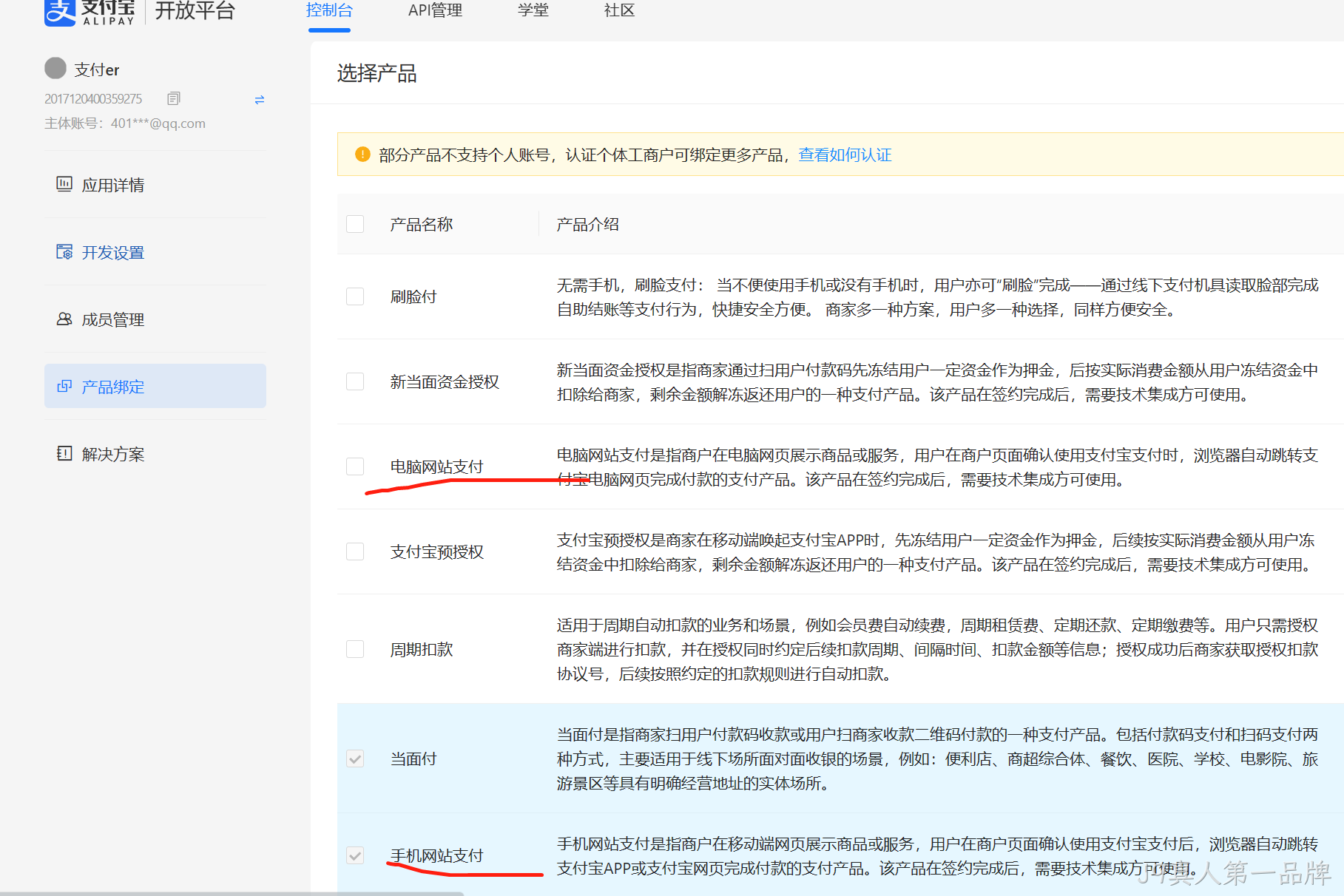Click the checked 手机网站支付 checkbox

355,855
